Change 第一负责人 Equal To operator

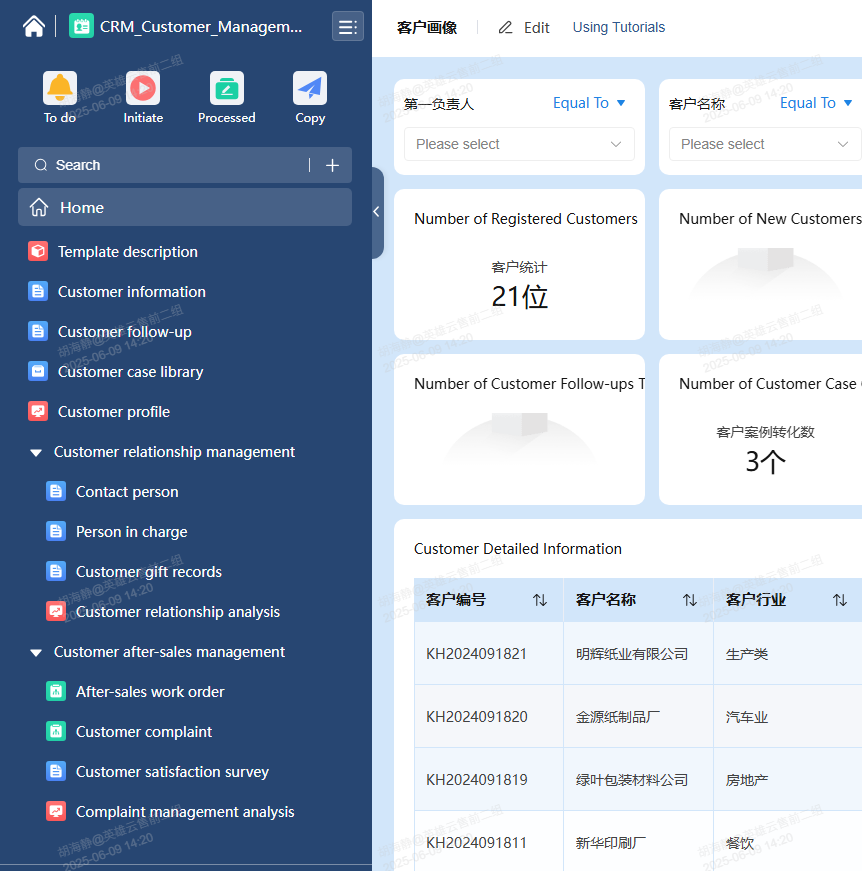click(x=589, y=103)
